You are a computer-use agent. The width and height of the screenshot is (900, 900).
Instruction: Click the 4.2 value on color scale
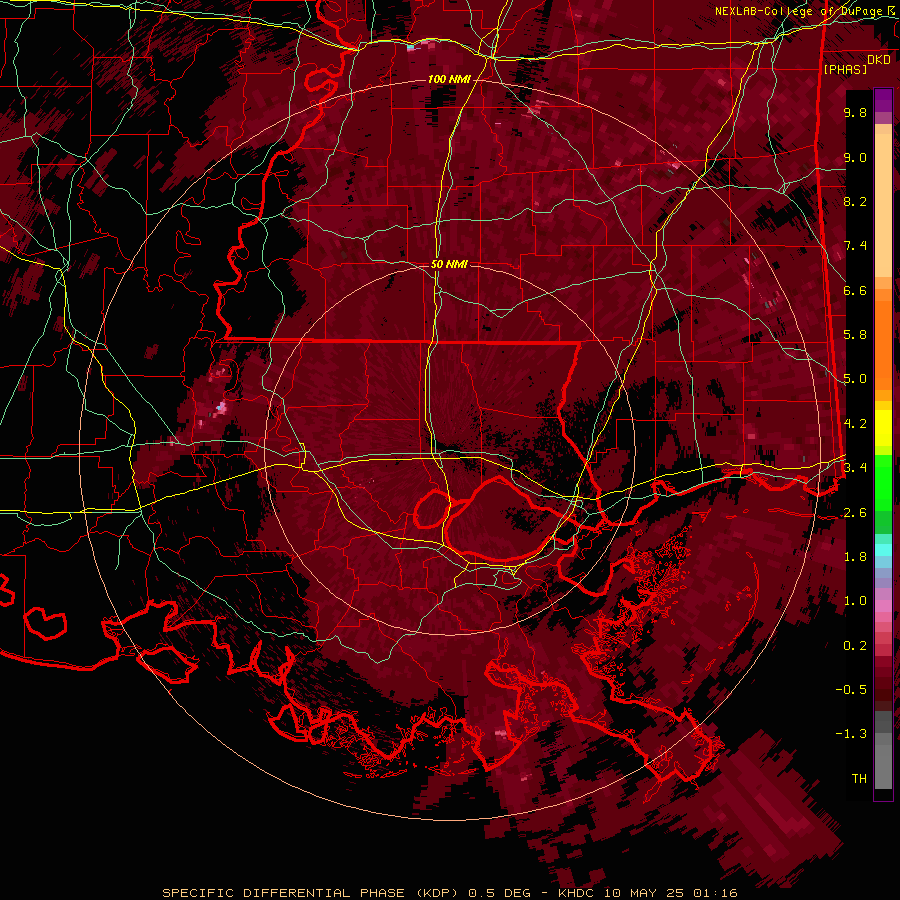[x=855, y=424]
